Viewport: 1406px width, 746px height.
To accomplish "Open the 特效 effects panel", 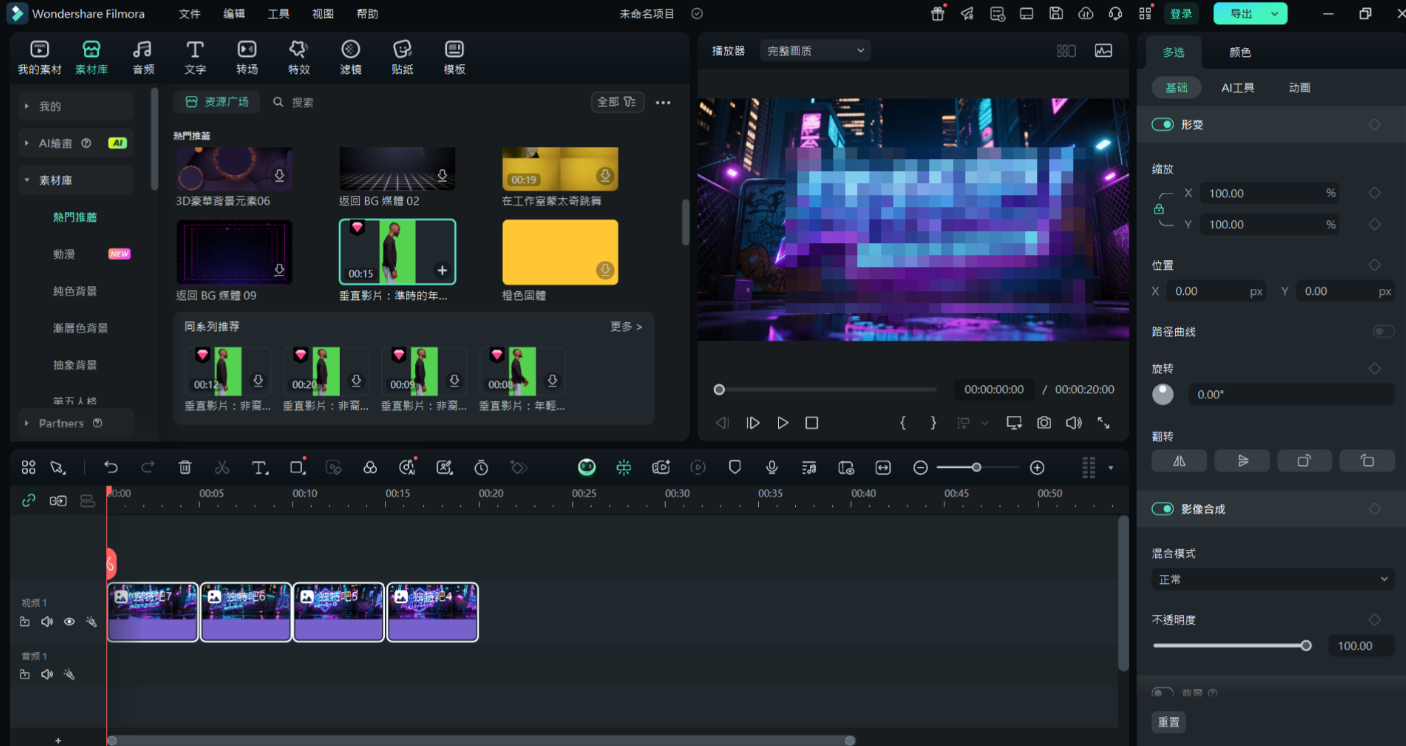I will coord(298,57).
